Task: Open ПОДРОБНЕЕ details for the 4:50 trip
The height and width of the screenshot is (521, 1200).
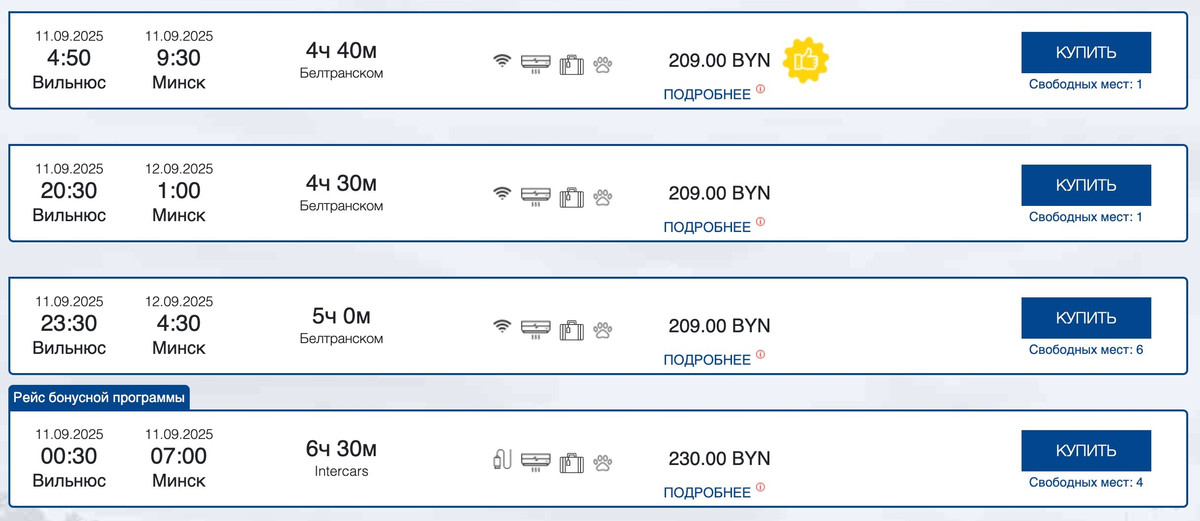Action: point(707,95)
